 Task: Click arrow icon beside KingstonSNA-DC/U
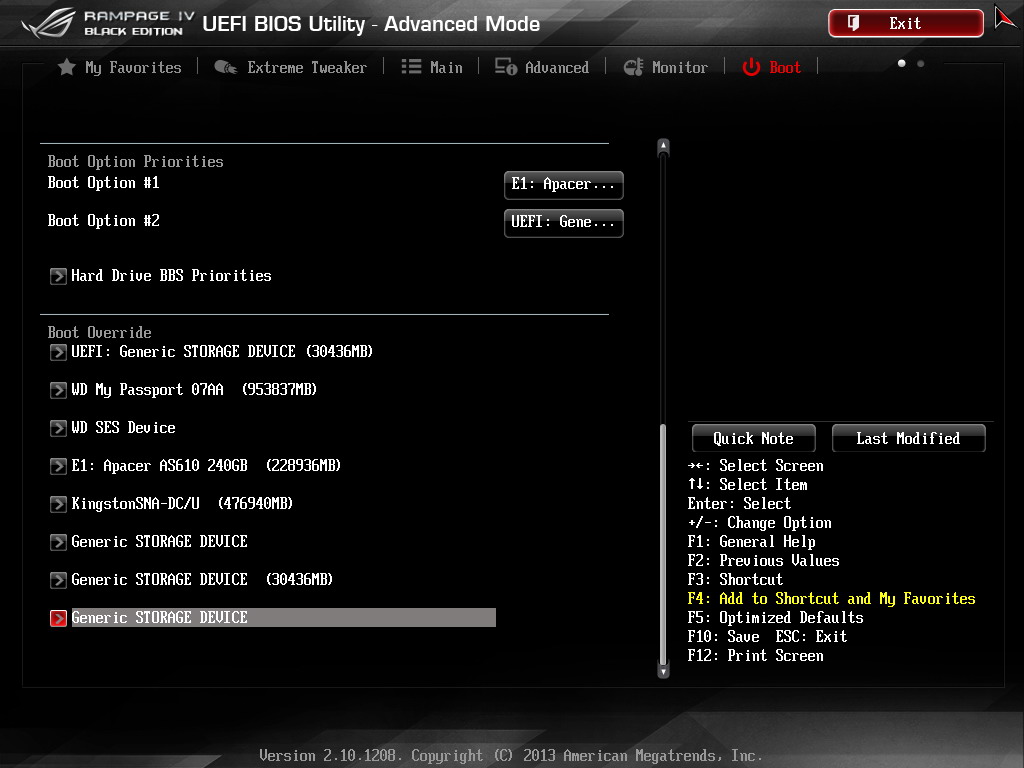coord(58,504)
